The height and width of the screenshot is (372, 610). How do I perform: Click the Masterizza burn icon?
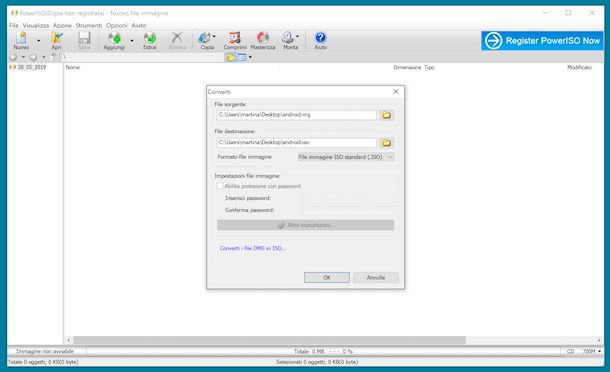tap(263, 40)
